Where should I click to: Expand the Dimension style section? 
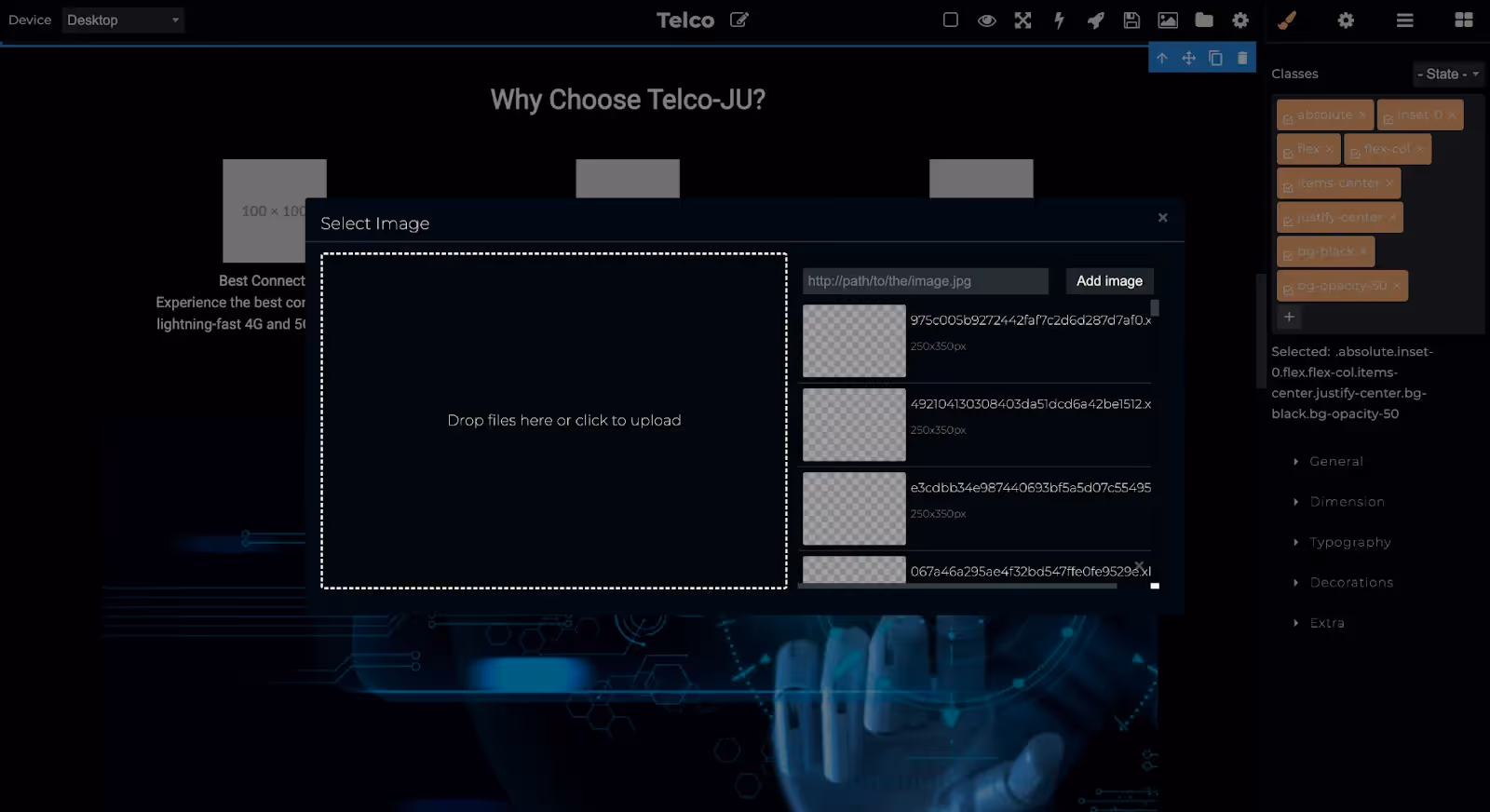(x=1347, y=501)
